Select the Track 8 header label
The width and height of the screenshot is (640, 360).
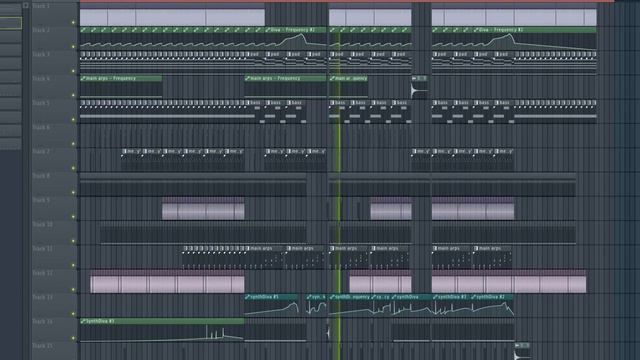pos(41,176)
